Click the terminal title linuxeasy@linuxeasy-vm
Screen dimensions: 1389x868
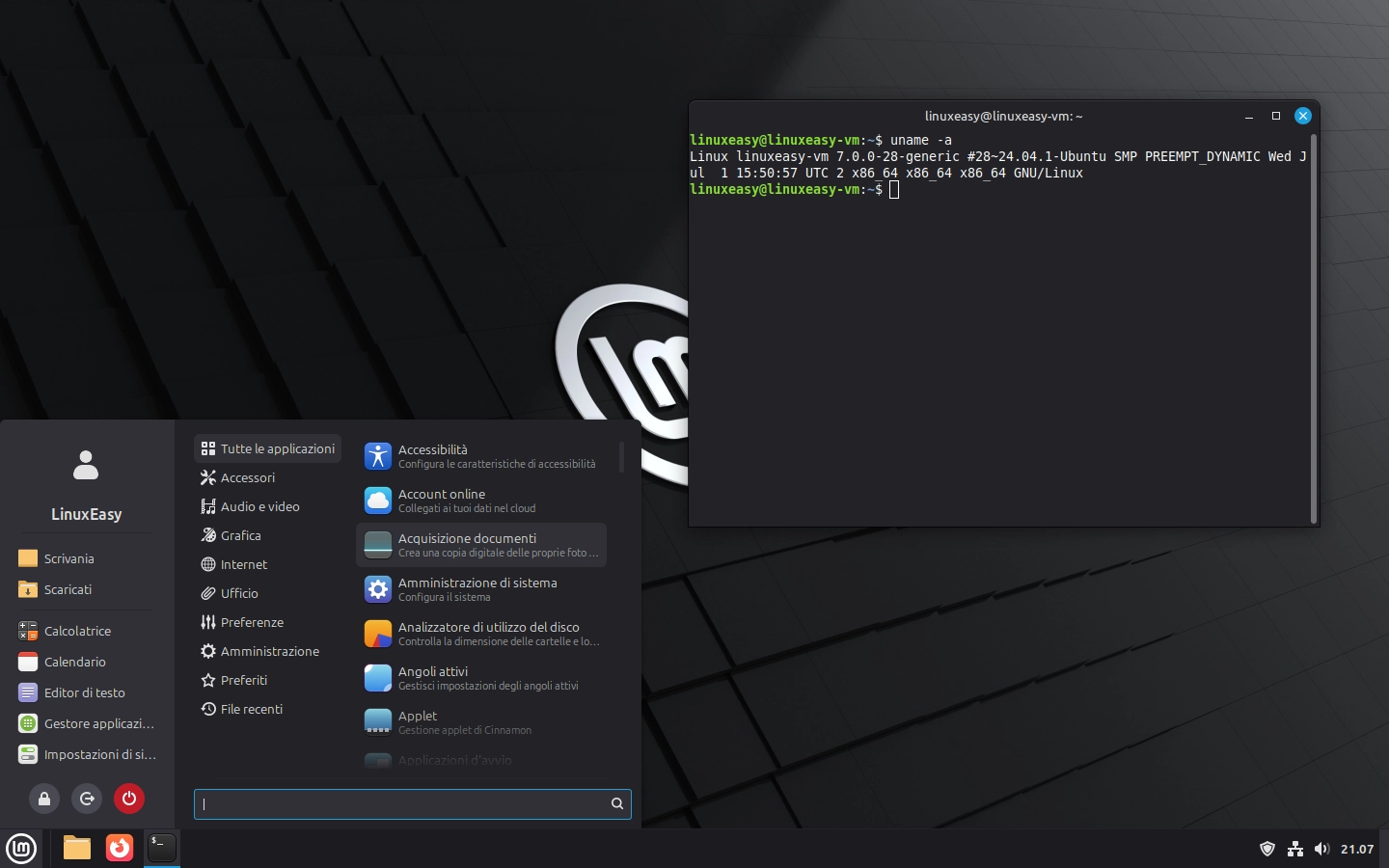[x=1003, y=116]
